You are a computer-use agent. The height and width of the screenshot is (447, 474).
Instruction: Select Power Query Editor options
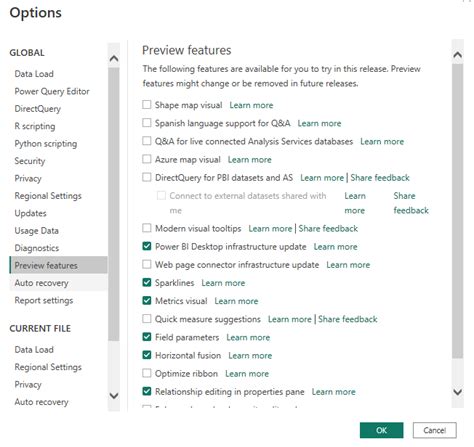click(52, 91)
